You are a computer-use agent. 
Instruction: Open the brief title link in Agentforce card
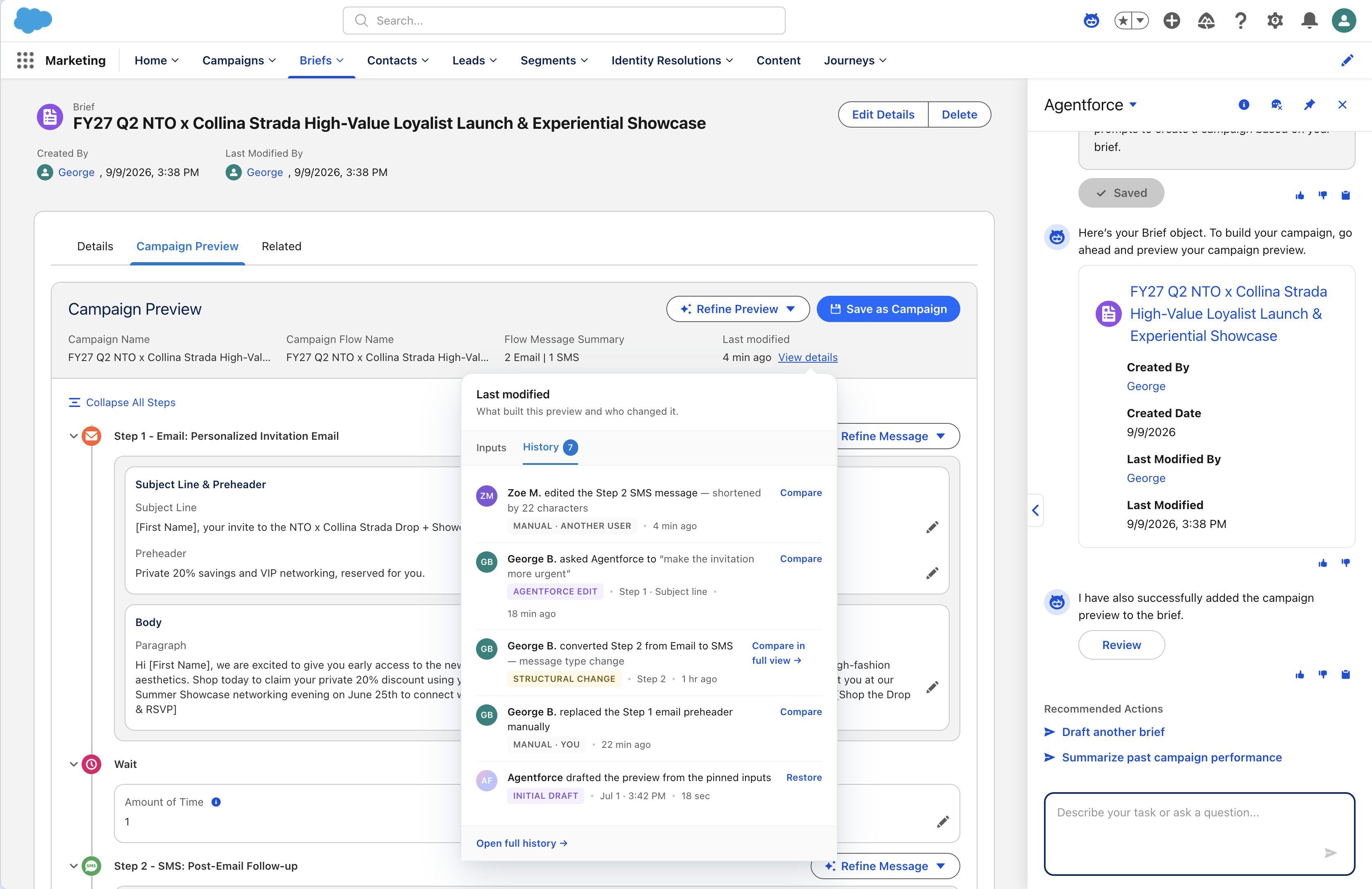point(1228,314)
